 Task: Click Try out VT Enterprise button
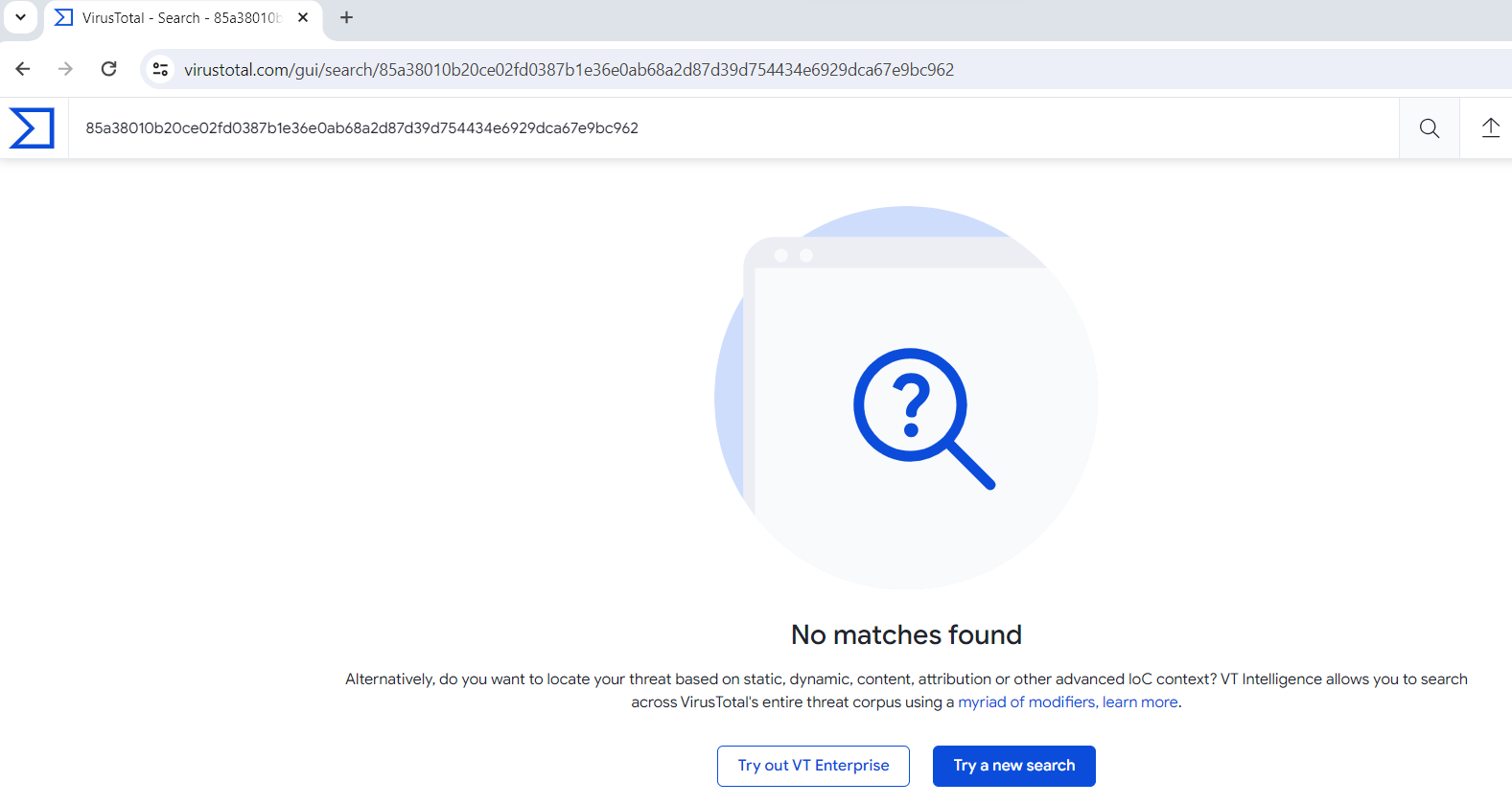tap(813, 766)
